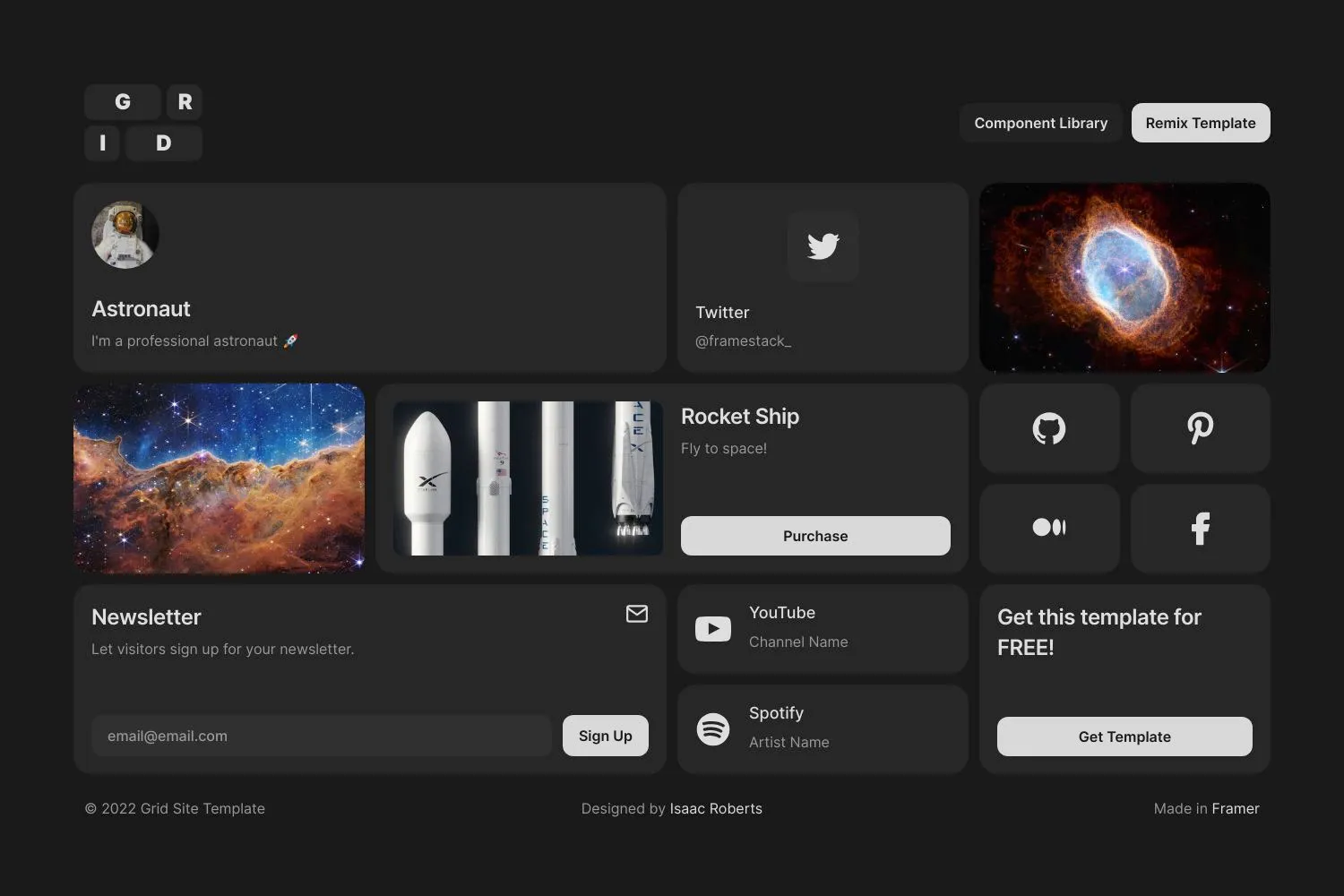This screenshot has width=1344, height=896.
Task: Click the Get Template button
Action: [x=1124, y=737]
